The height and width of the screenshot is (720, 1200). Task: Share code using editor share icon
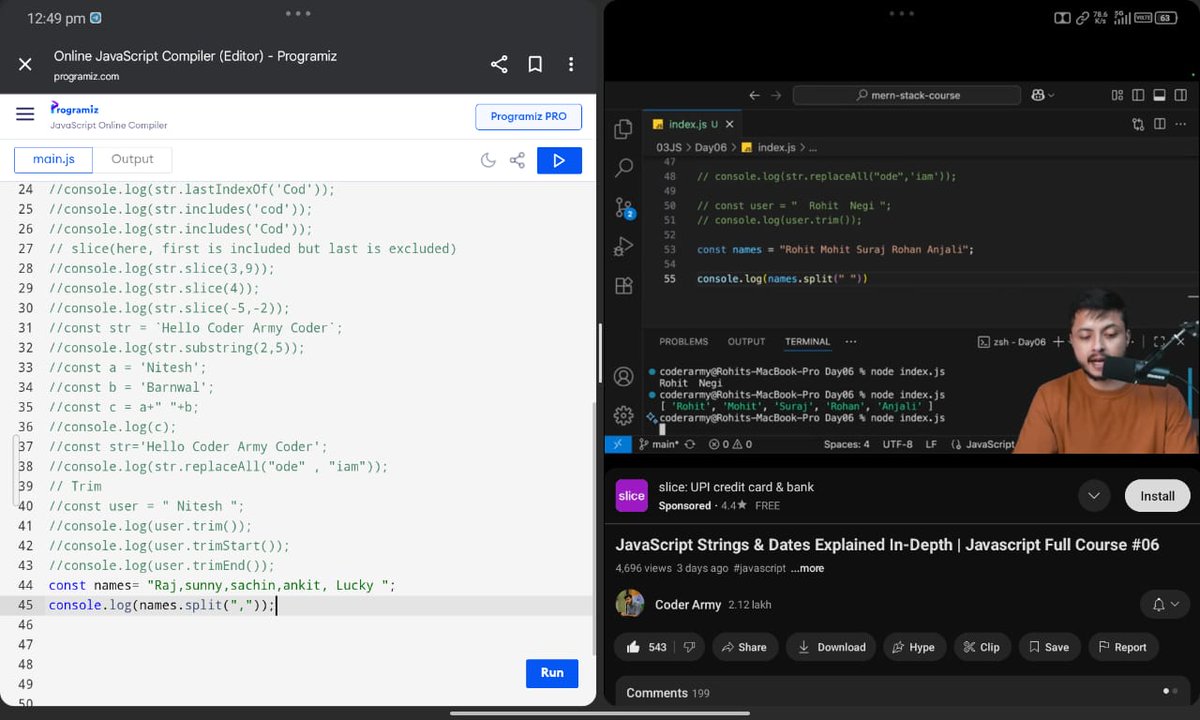pyautogui.click(x=517, y=160)
